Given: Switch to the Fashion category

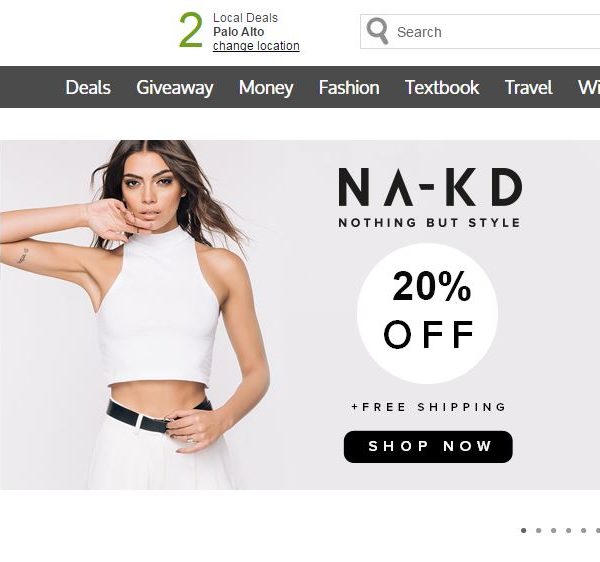Looking at the screenshot, I should 349,87.
